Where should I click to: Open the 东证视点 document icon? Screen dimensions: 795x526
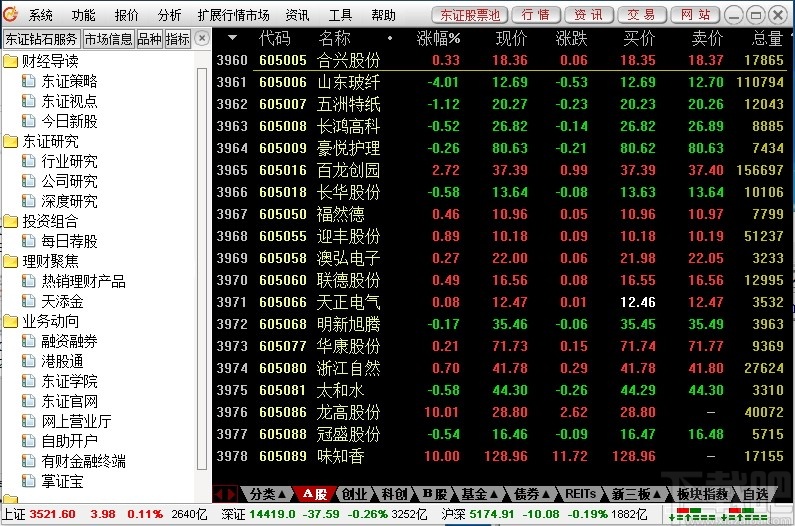click(29, 101)
